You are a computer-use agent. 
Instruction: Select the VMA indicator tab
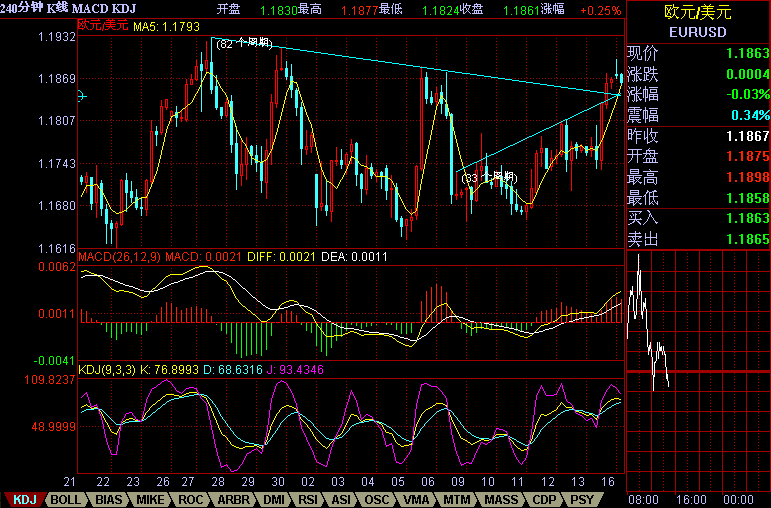tap(416, 500)
